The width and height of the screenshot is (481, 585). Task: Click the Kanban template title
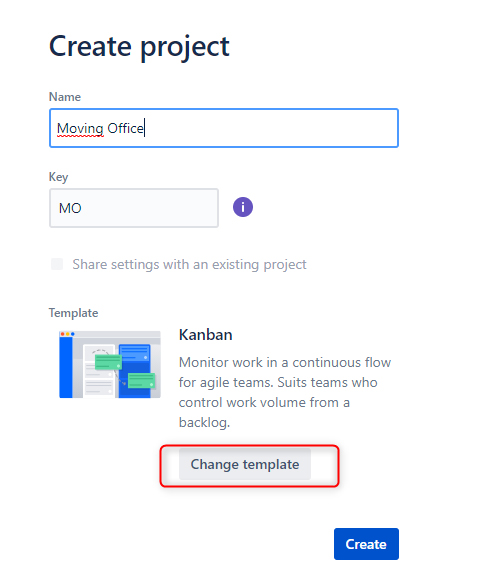coord(206,335)
